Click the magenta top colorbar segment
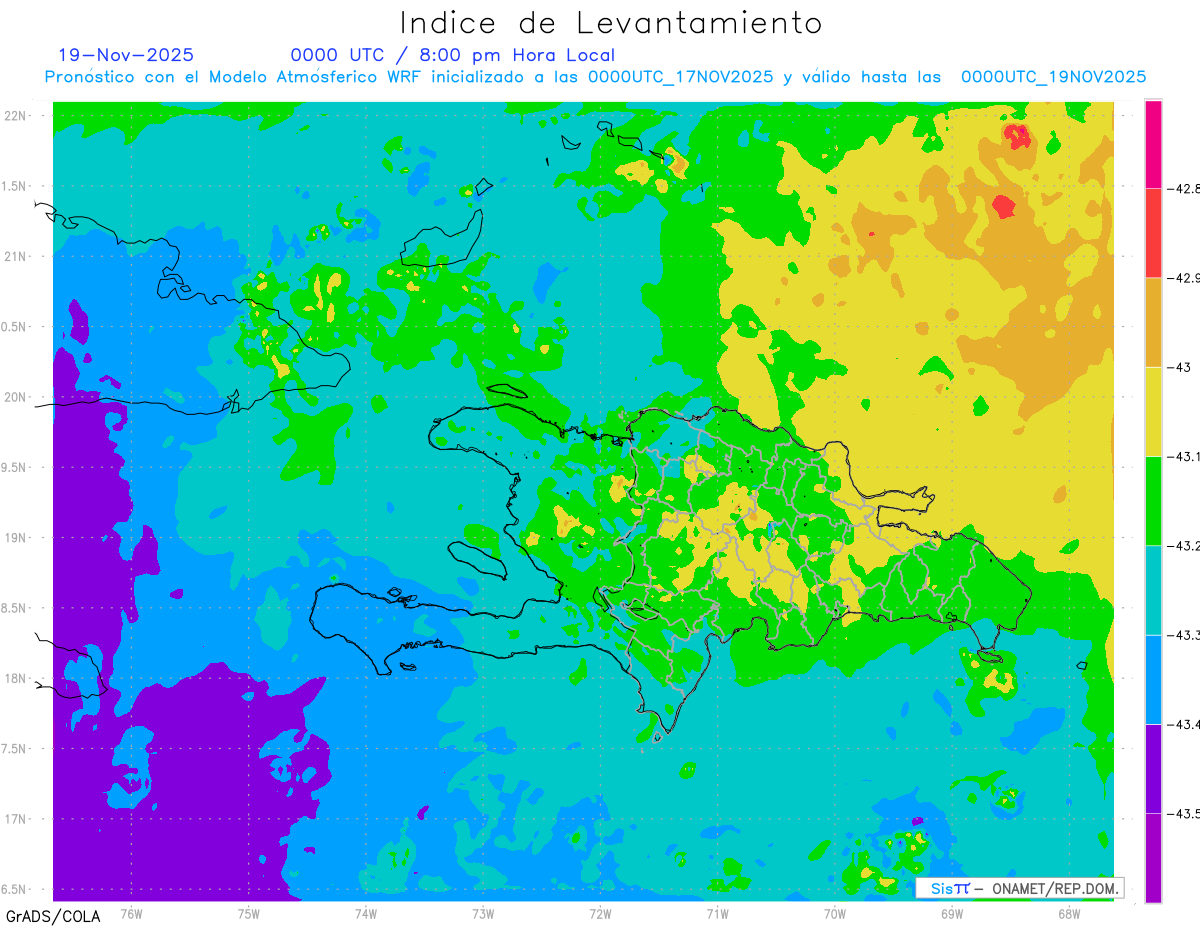Screen dimensions: 1200x927 (x=1153, y=144)
